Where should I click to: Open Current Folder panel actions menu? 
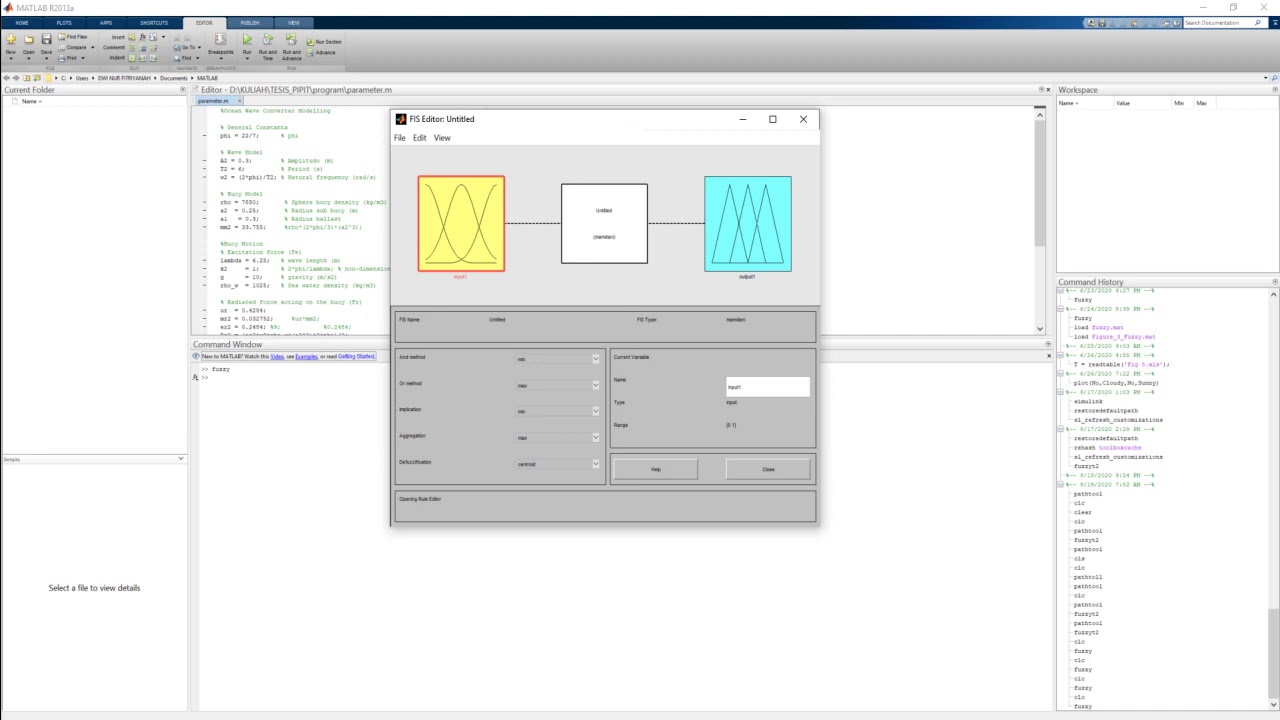tap(183, 90)
